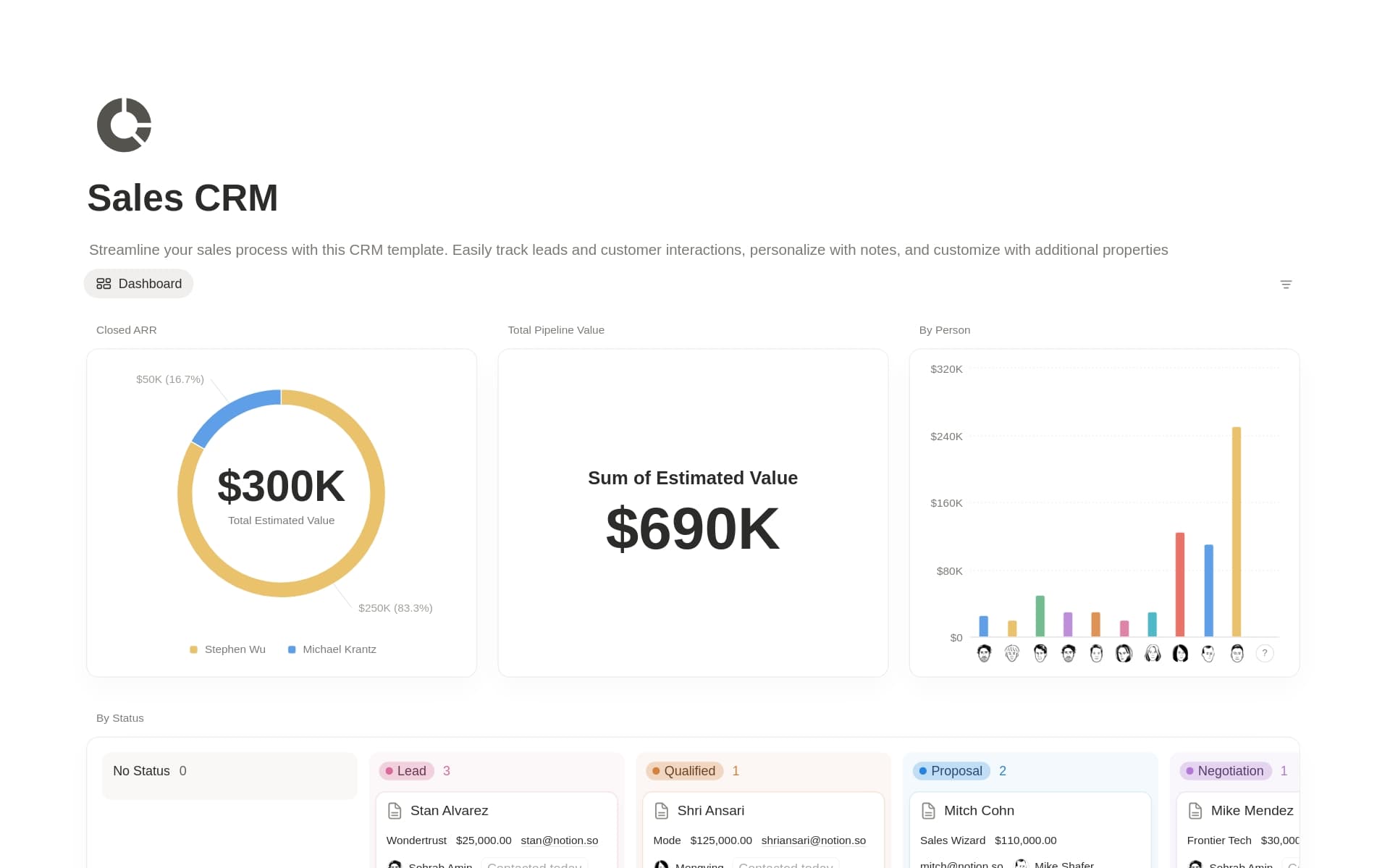Click the question mark avatar on chart axis
The height and width of the screenshot is (868, 1390).
tap(1265, 653)
